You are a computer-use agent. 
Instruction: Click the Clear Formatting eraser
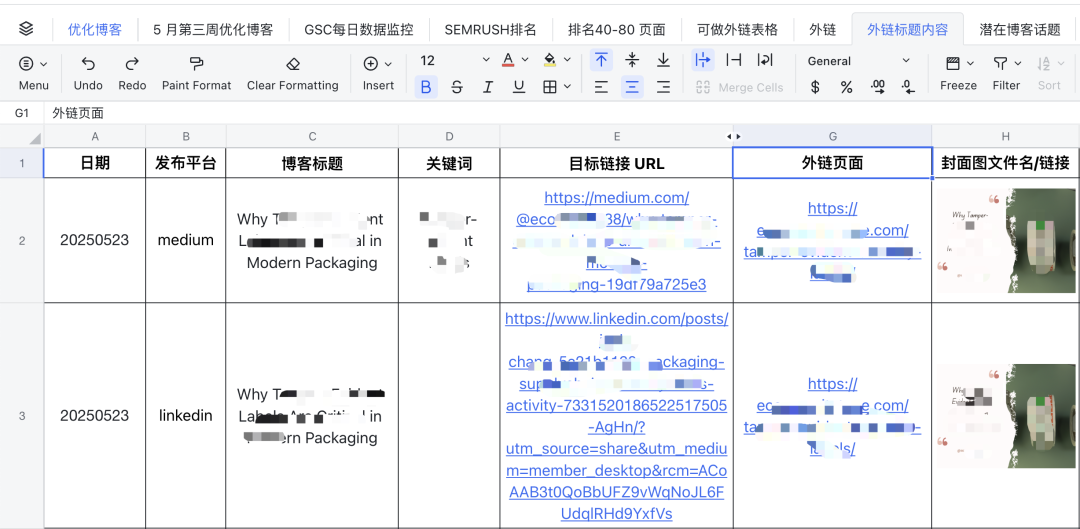coord(293,64)
